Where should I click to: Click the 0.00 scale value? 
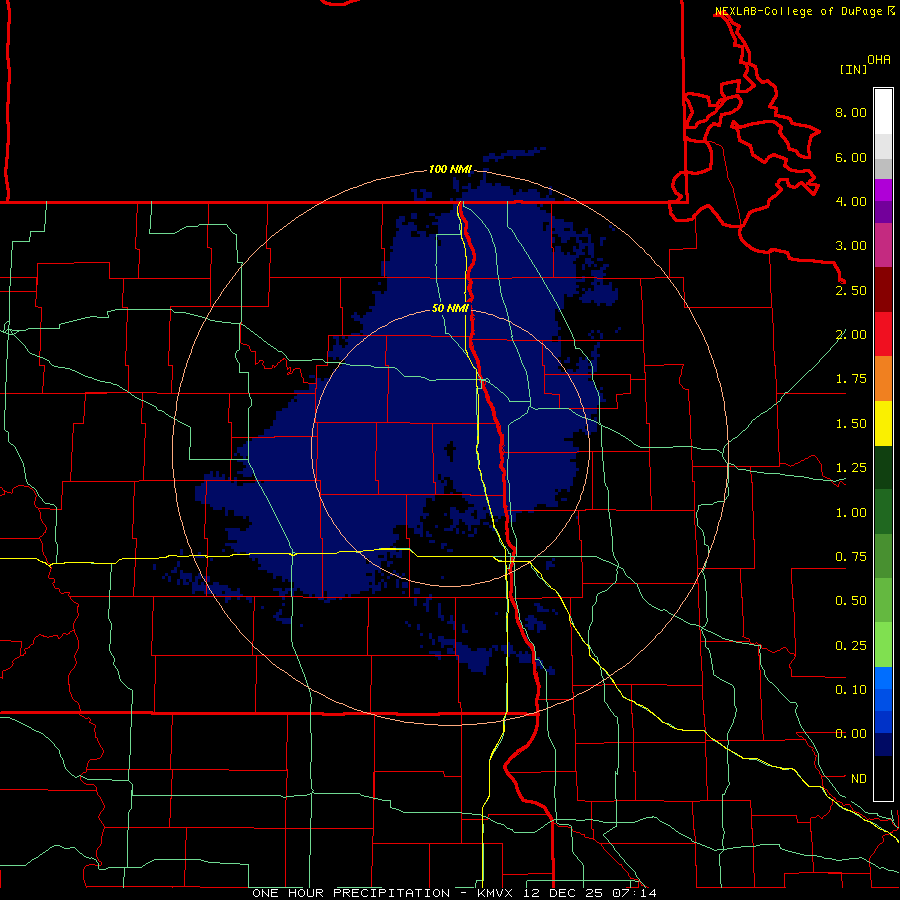[x=851, y=734]
